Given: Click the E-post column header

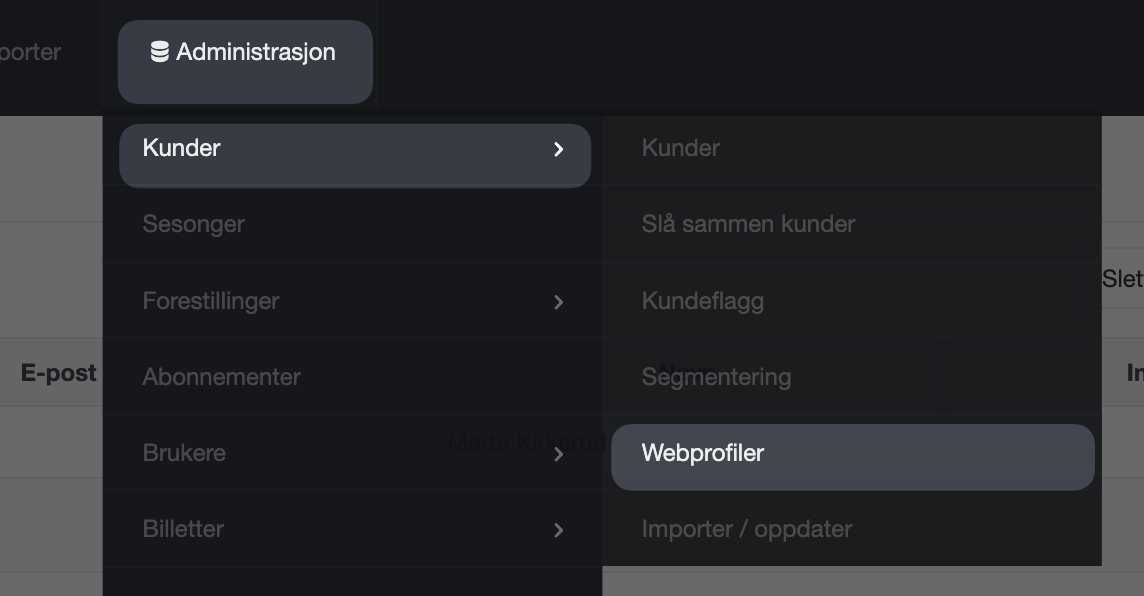Looking at the screenshot, I should [58, 373].
